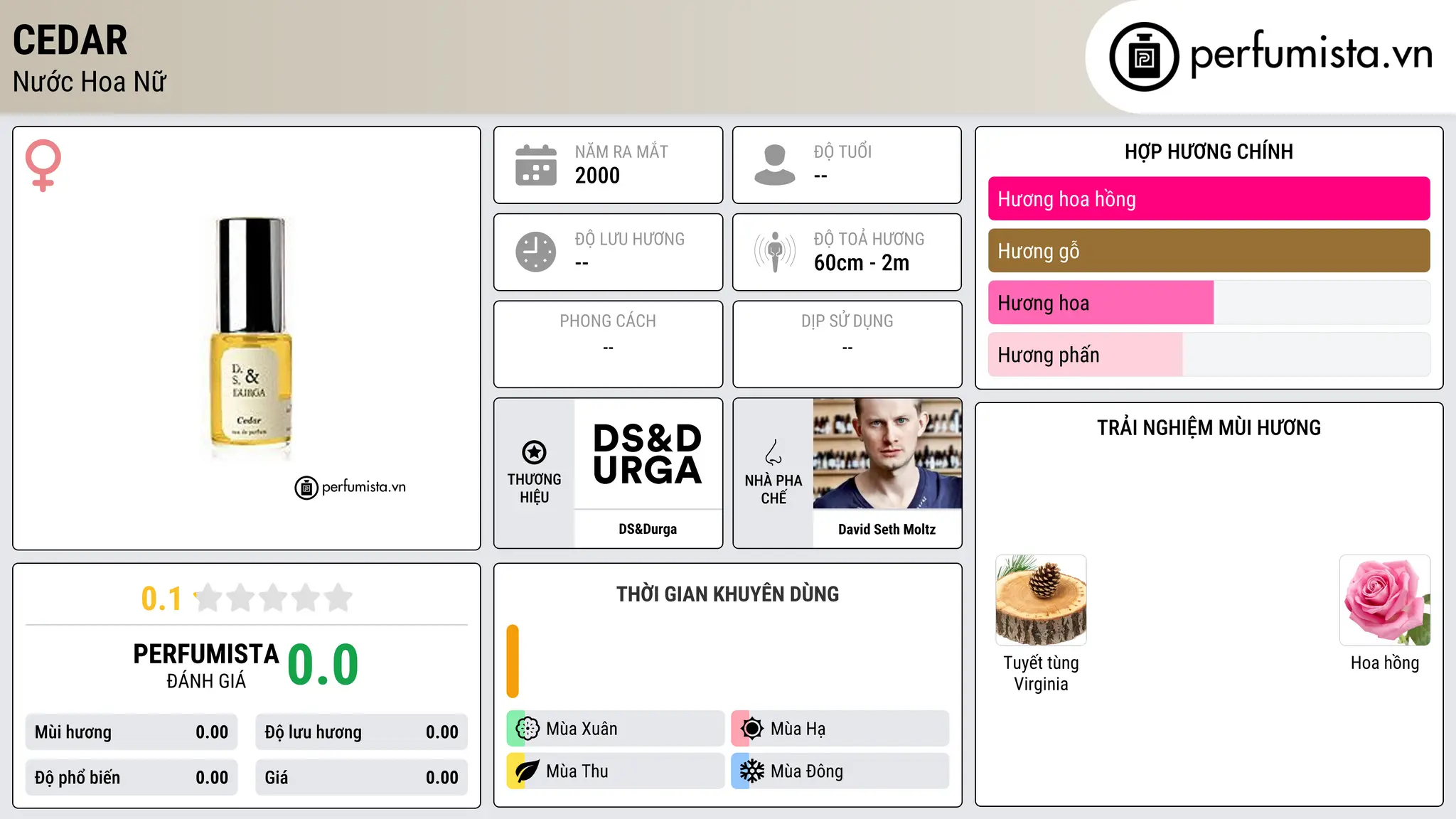This screenshot has width=1456, height=819.
Task: Click the Hợp Hương Chính heading
Action: (x=1209, y=151)
